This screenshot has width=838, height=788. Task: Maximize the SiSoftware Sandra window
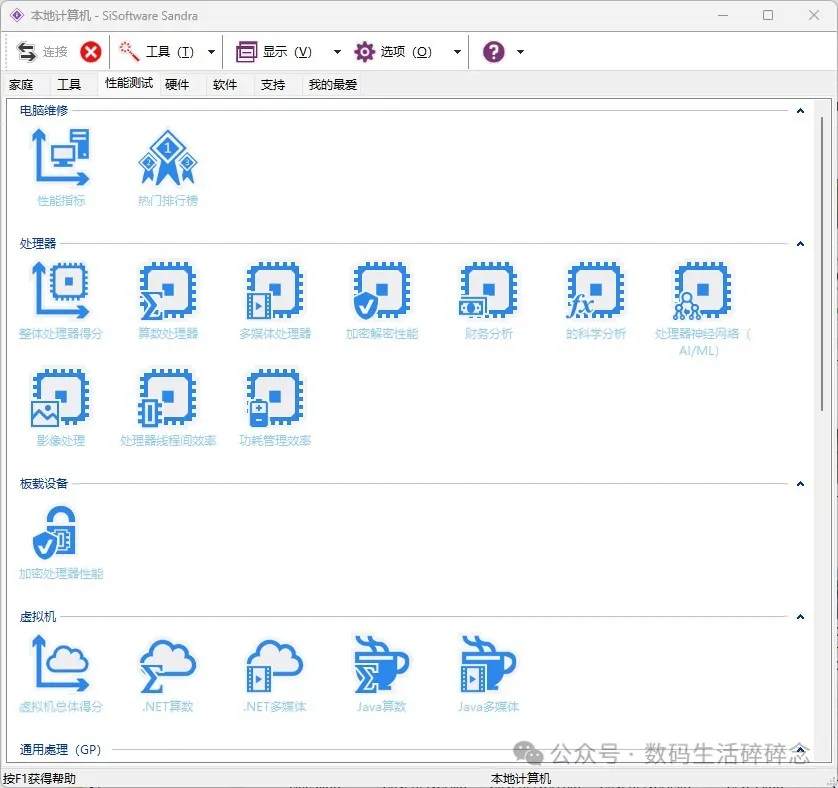768,16
